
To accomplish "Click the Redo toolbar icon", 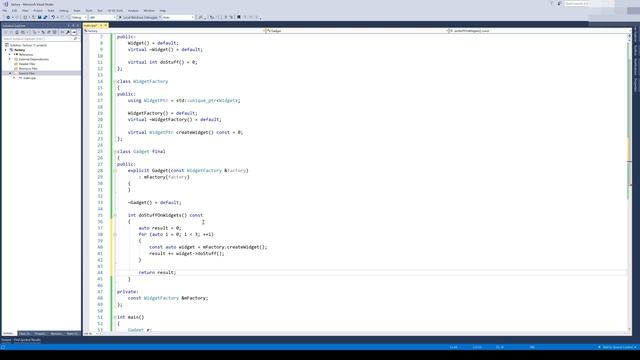I will point(62,18).
